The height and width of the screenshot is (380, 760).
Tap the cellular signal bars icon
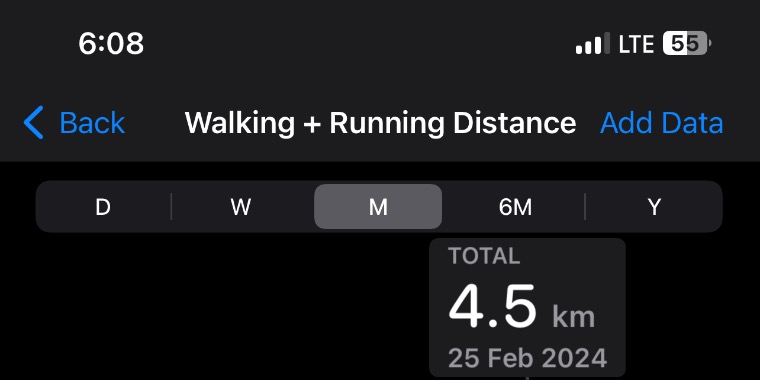tap(593, 44)
